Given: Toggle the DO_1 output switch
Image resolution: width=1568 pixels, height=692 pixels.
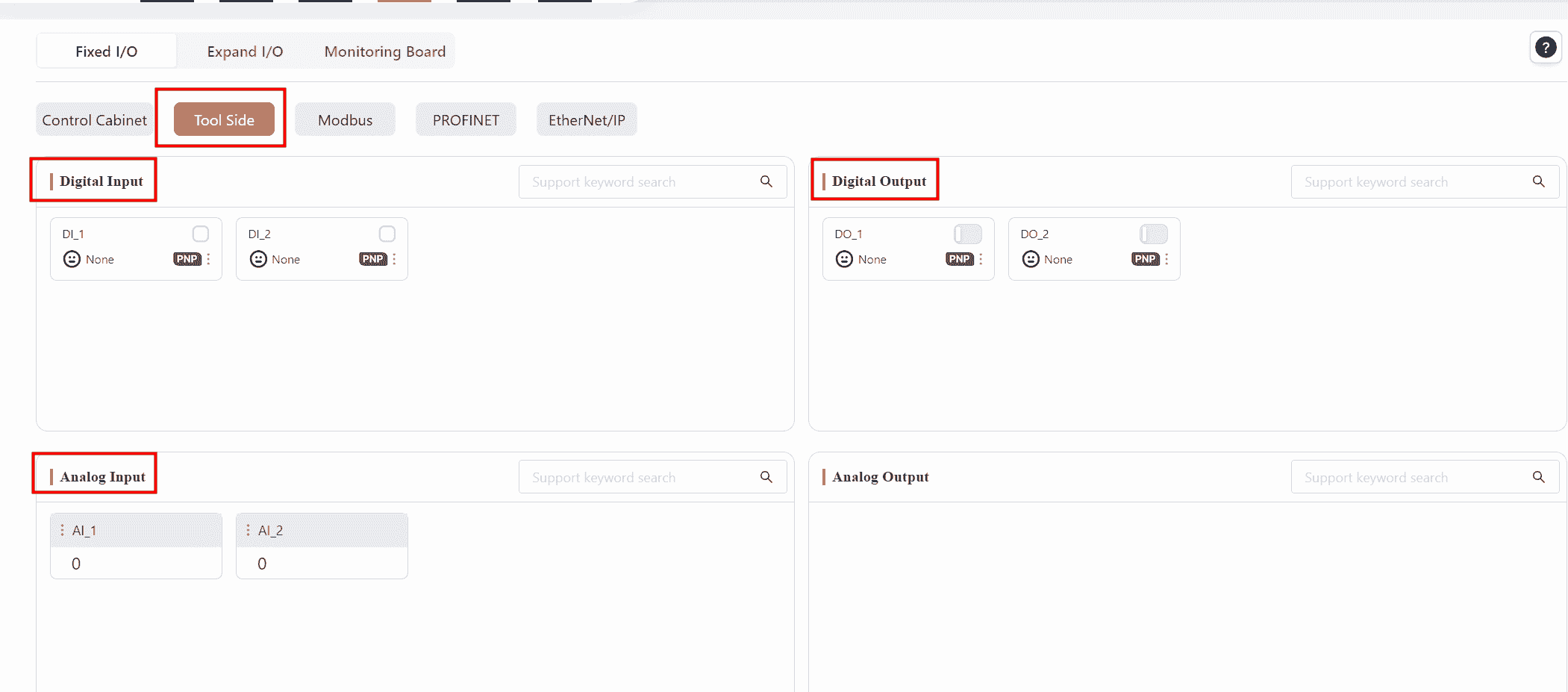Looking at the screenshot, I should coord(967,234).
